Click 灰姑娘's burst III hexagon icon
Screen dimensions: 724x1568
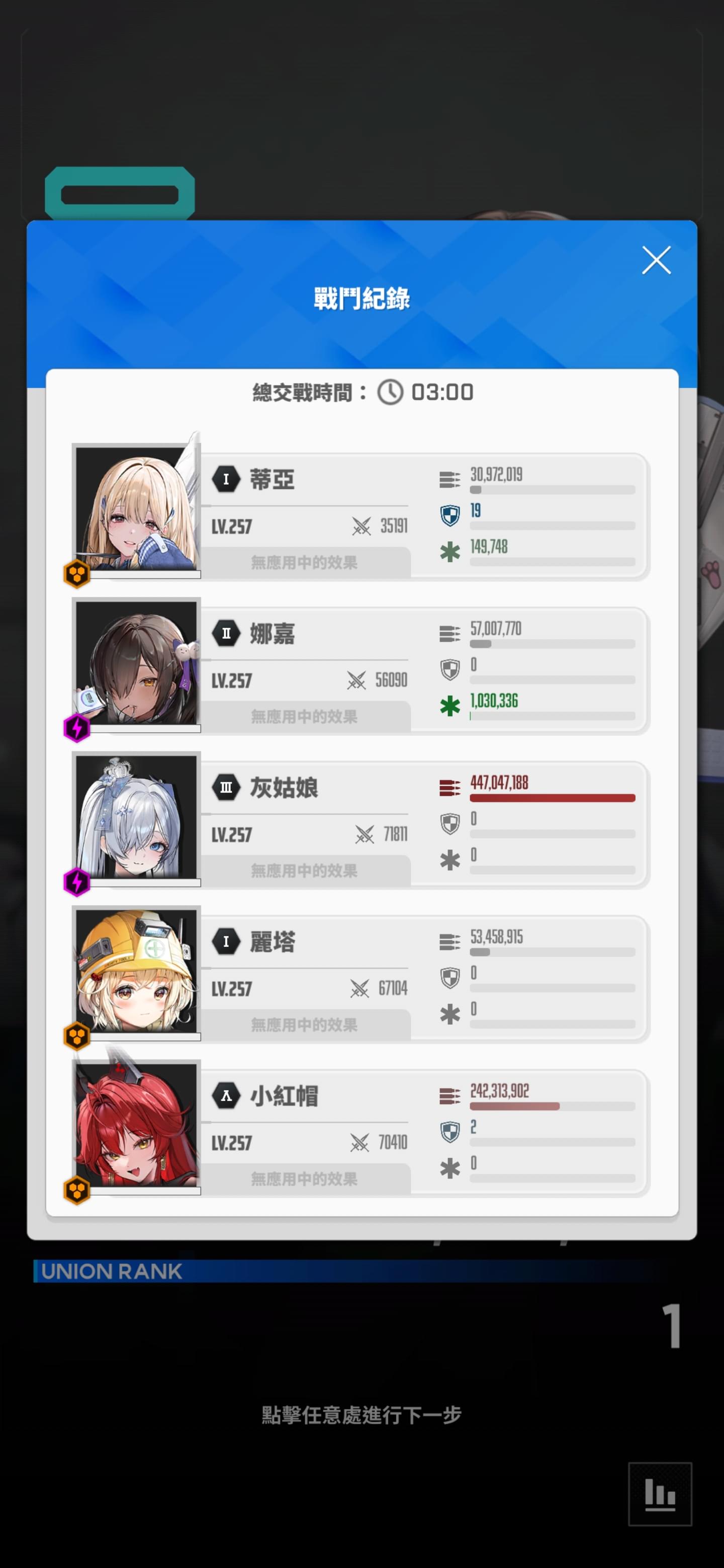coord(226,788)
